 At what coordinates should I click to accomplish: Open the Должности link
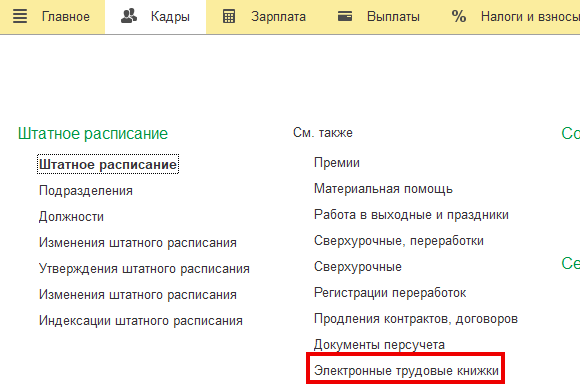(x=71, y=216)
